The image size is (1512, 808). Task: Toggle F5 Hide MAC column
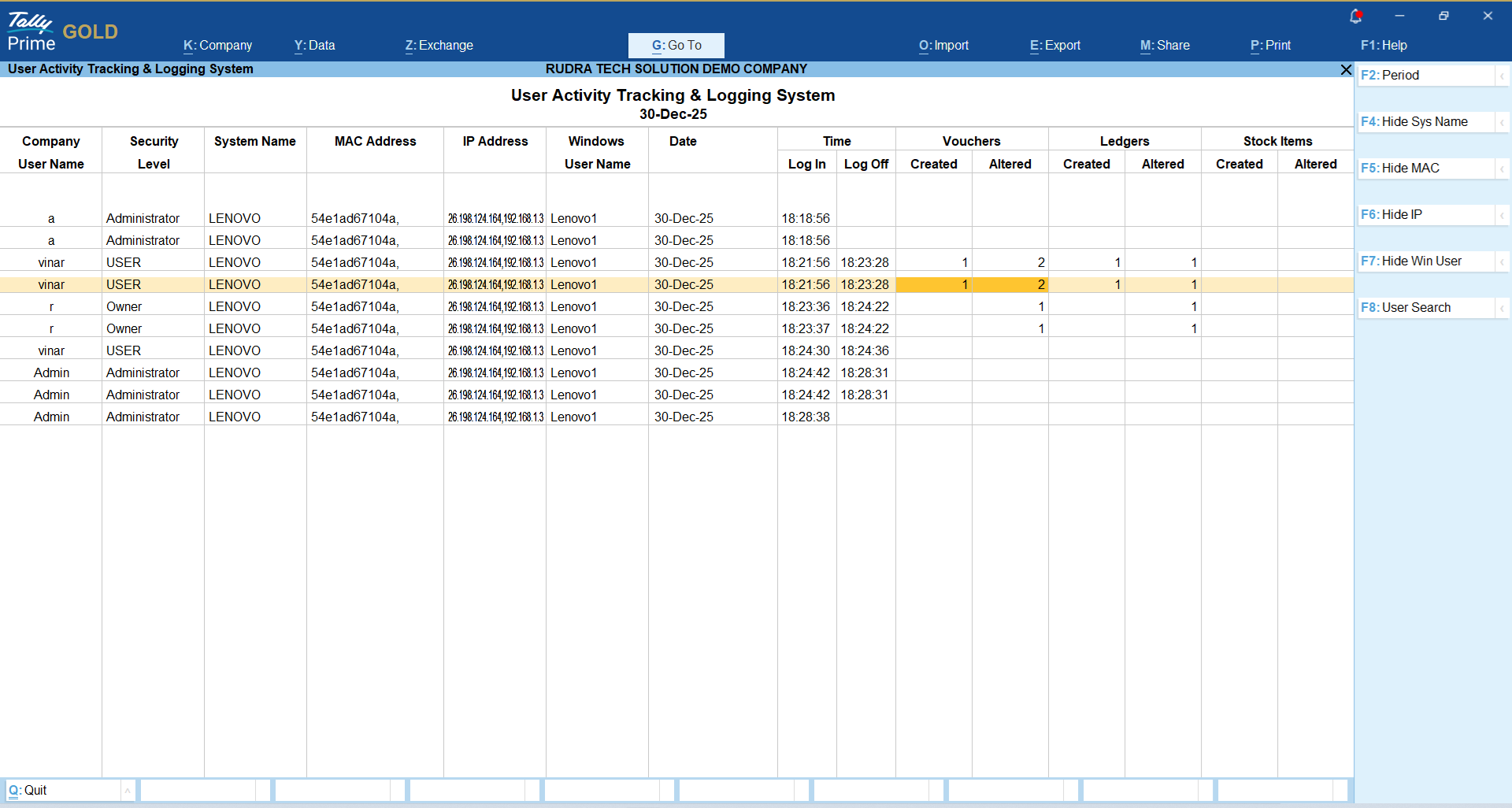point(1410,169)
